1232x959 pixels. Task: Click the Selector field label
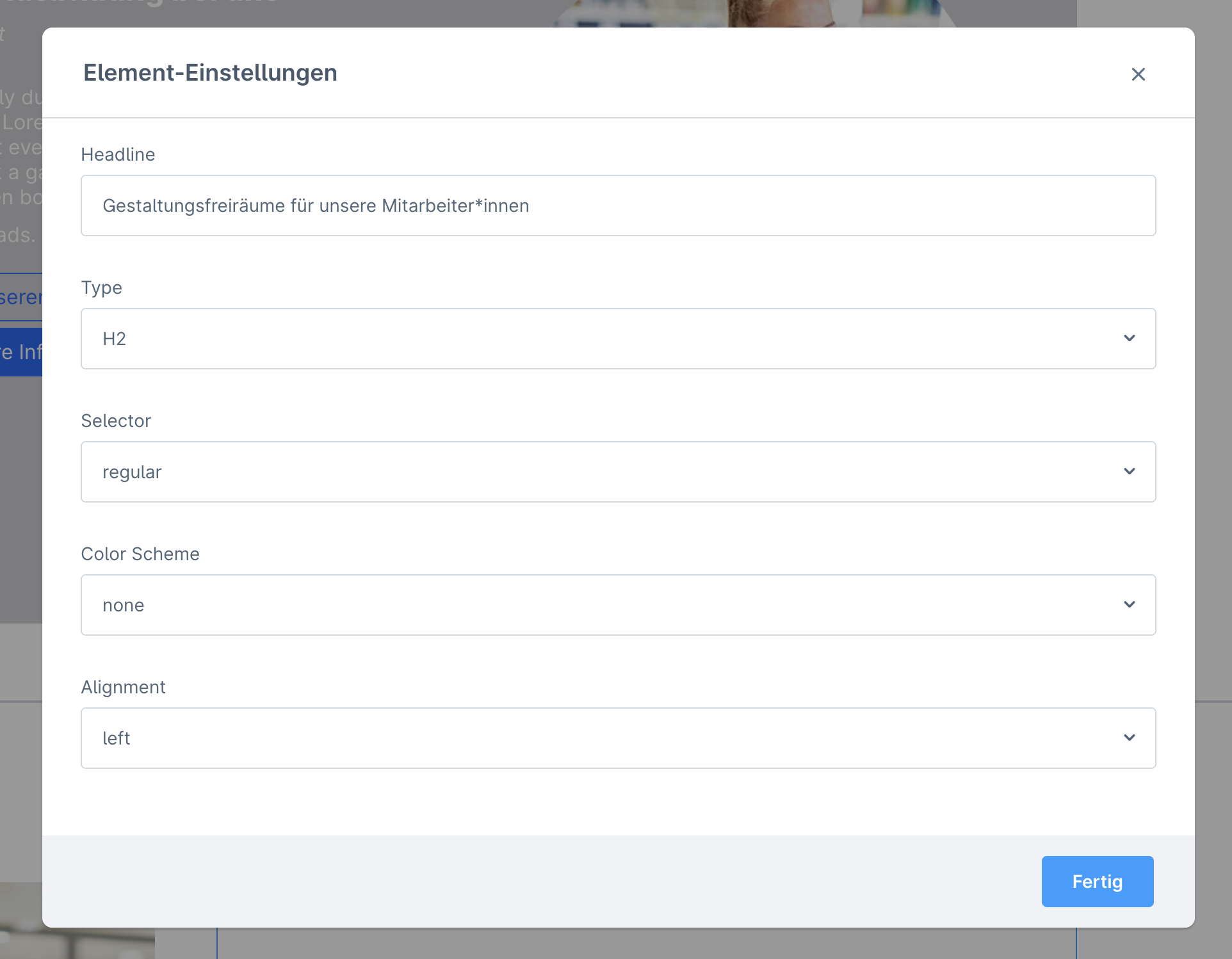[x=116, y=421]
